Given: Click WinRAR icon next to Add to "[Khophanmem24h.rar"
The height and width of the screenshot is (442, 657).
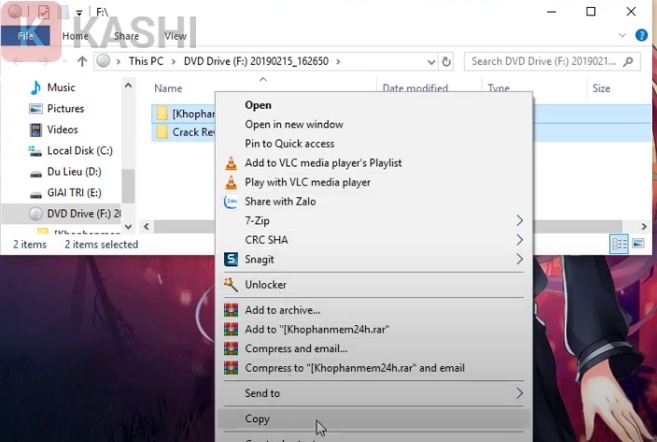Looking at the screenshot, I should pos(231,329).
